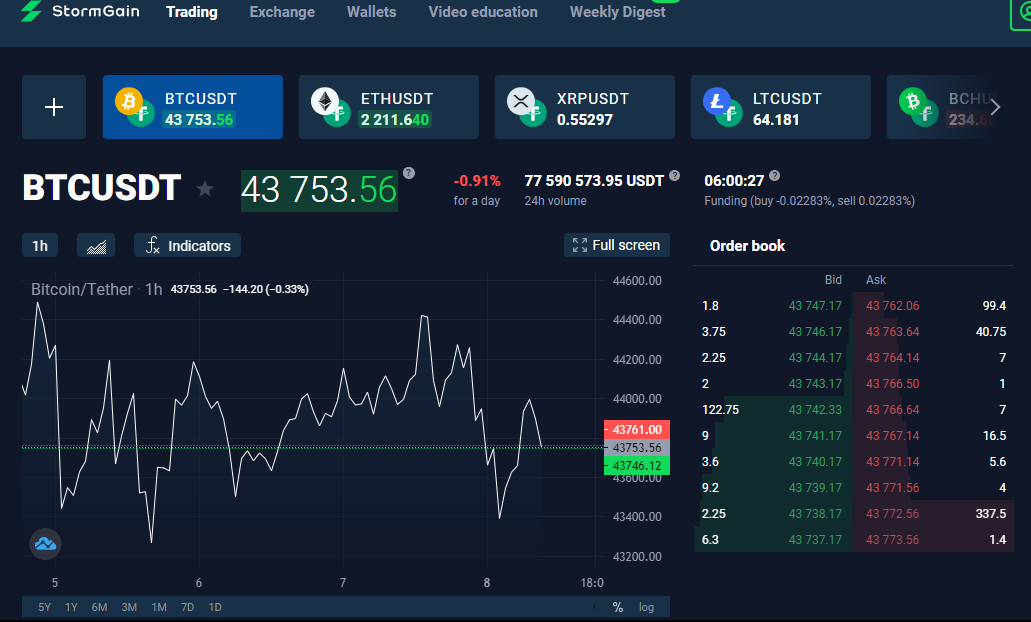The width and height of the screenshot is (1031, 622).
Task: Show more instruments with right chevron
Action: [x=995, y=107]
